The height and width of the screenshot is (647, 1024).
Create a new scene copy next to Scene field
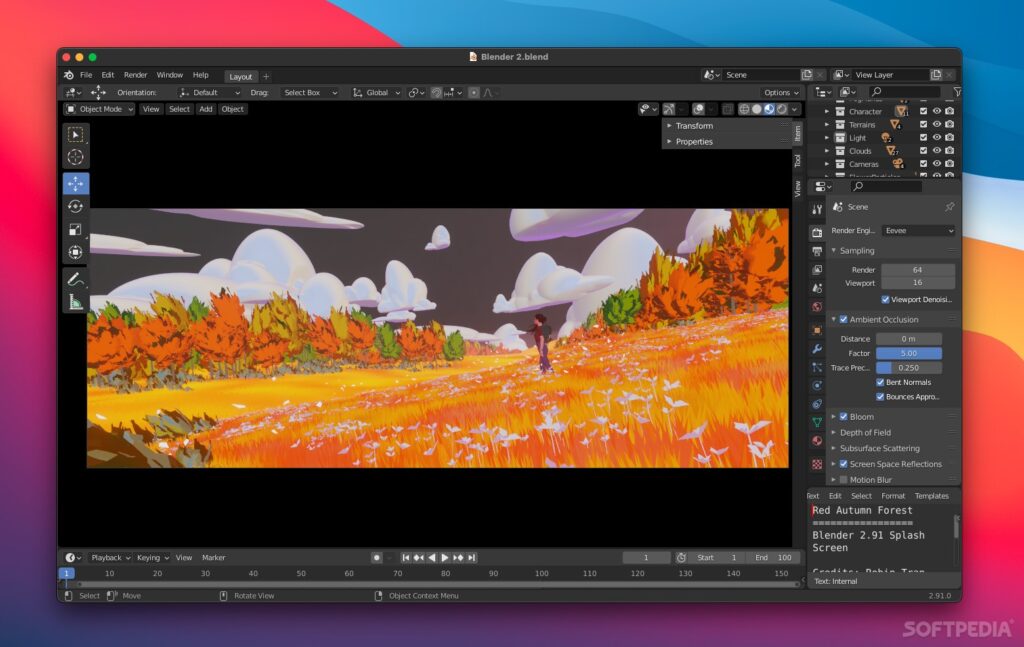[x=807, y=75]
